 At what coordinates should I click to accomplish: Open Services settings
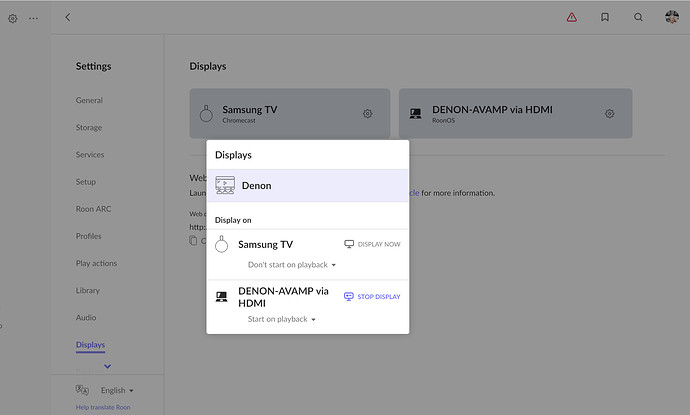(x=90, y=154)
